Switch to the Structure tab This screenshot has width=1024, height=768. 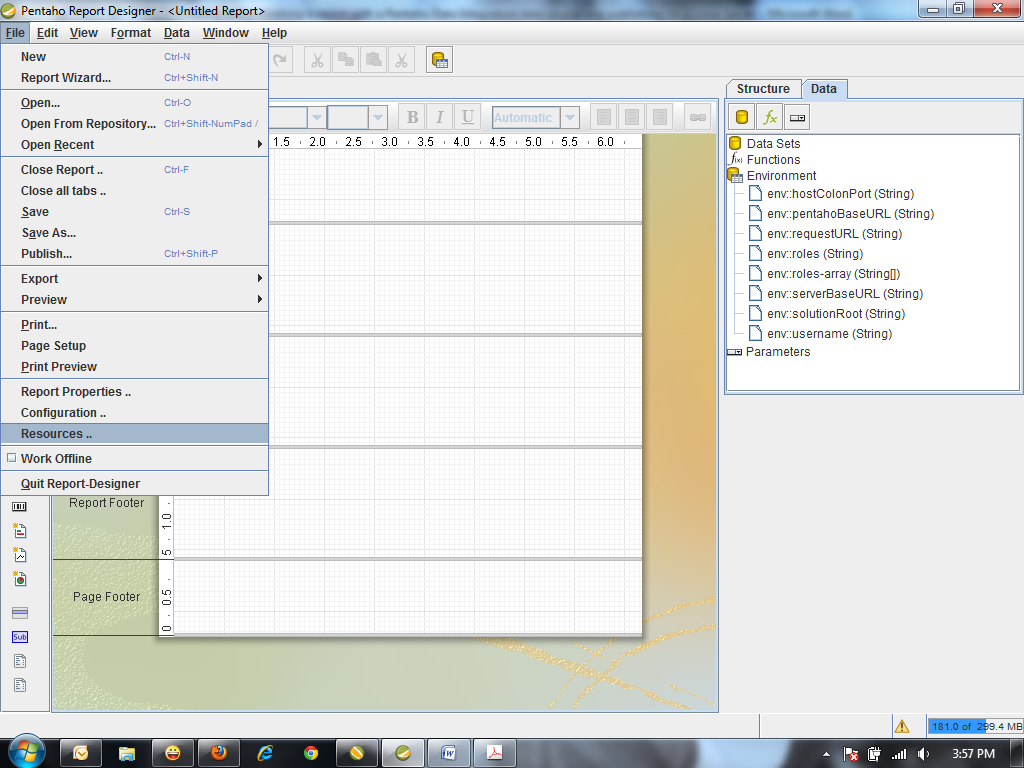pos(763,89)
